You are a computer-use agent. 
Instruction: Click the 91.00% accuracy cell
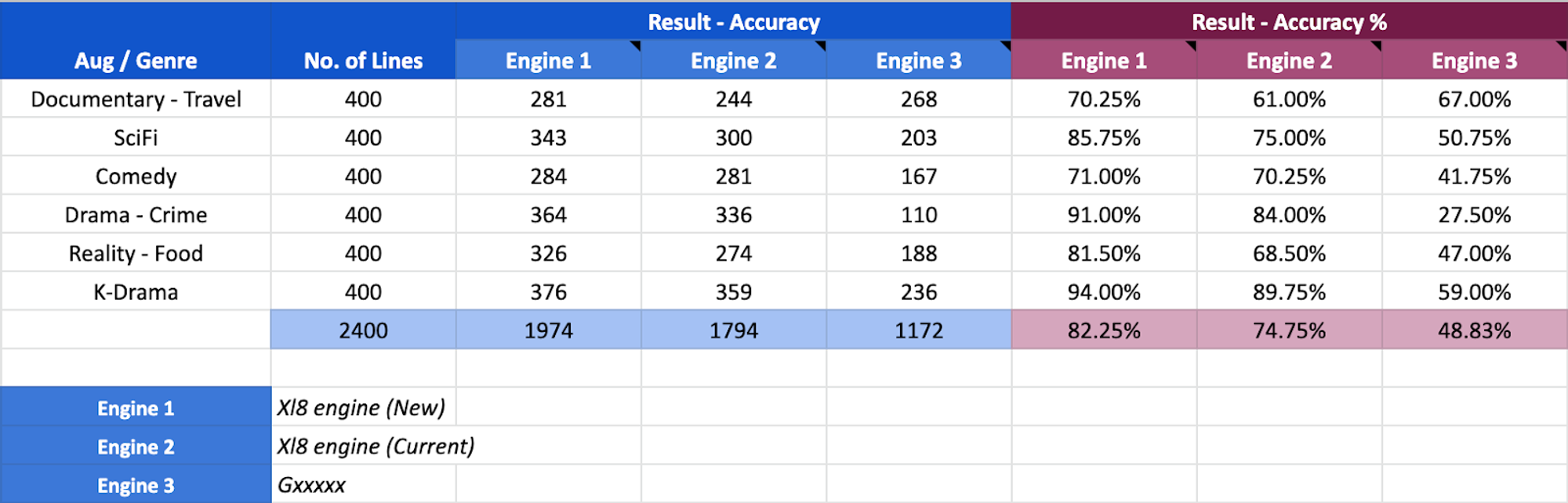click(x=1104, y=214)
